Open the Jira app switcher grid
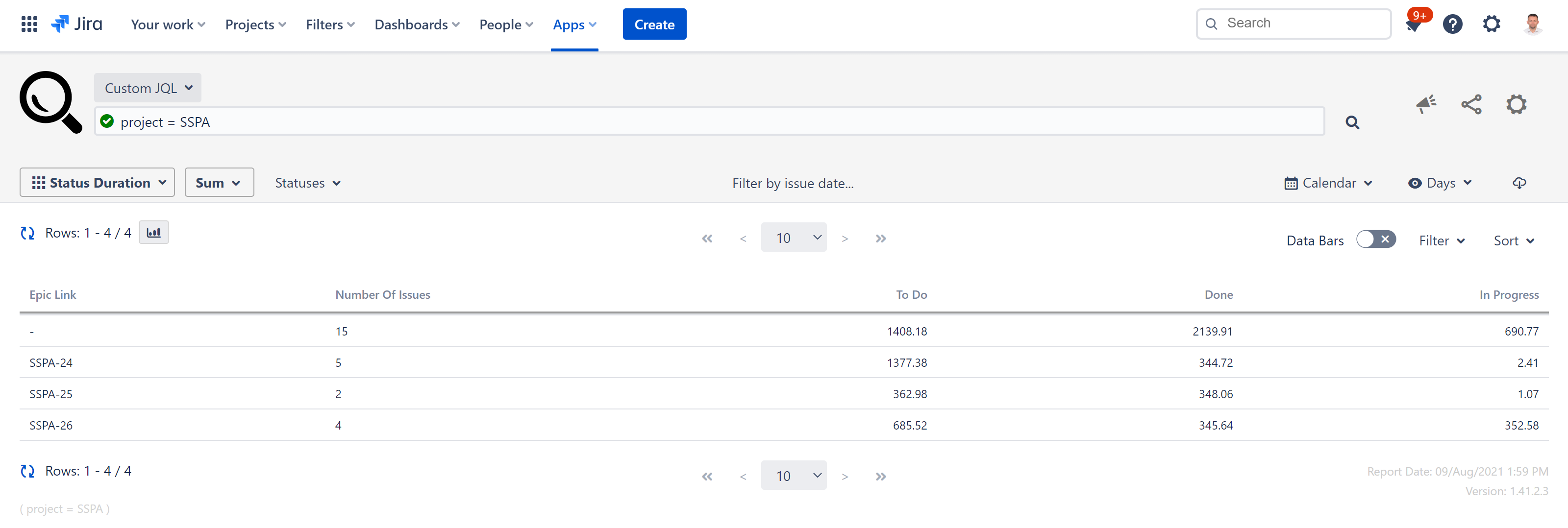The image size is (1568, 528). (28, 24)
